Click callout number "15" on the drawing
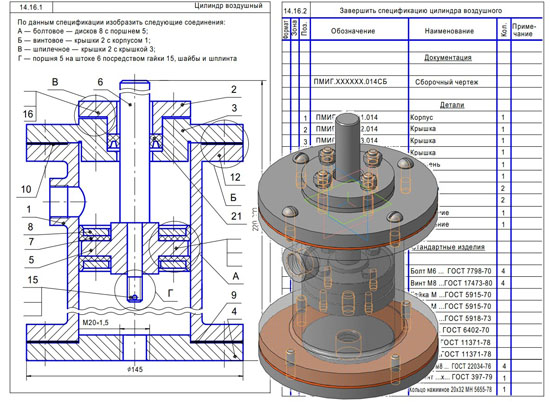The width and height of the screenshot is (550, 404). click(33, 280)
